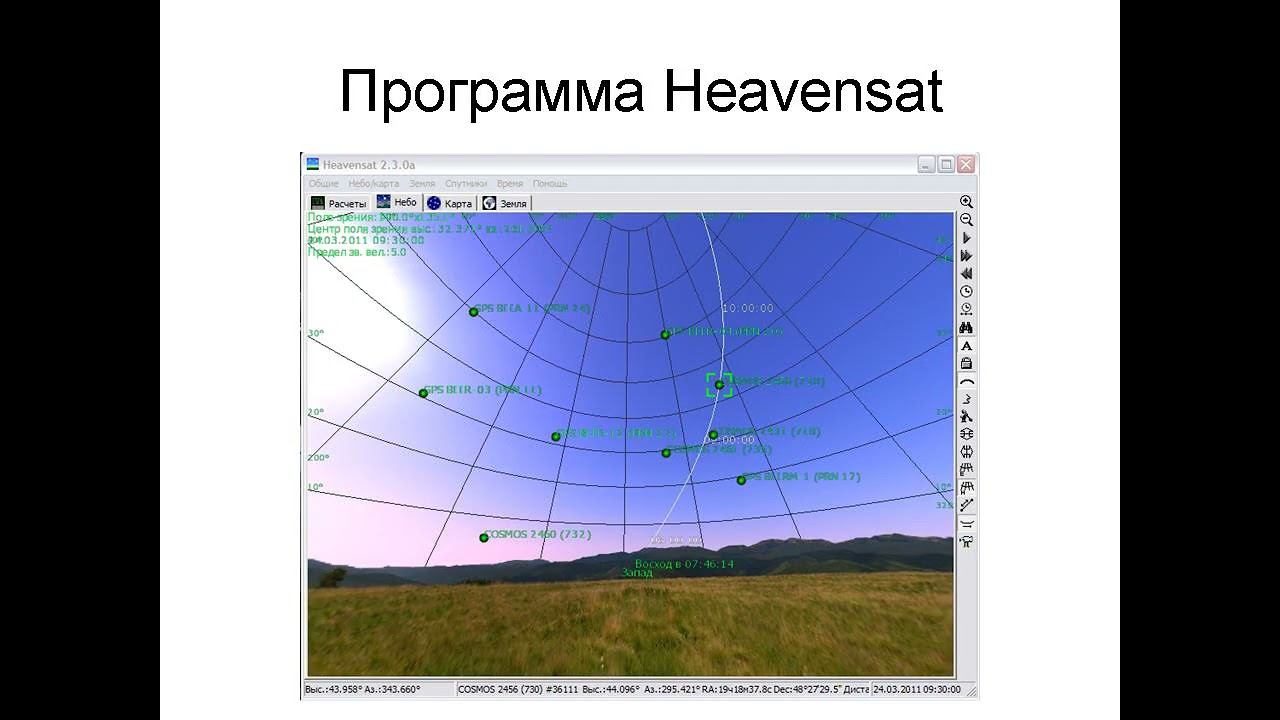Minimize the Heavensat window
The width and height of the screenshot is (1280, 720).
coord(927,164)
